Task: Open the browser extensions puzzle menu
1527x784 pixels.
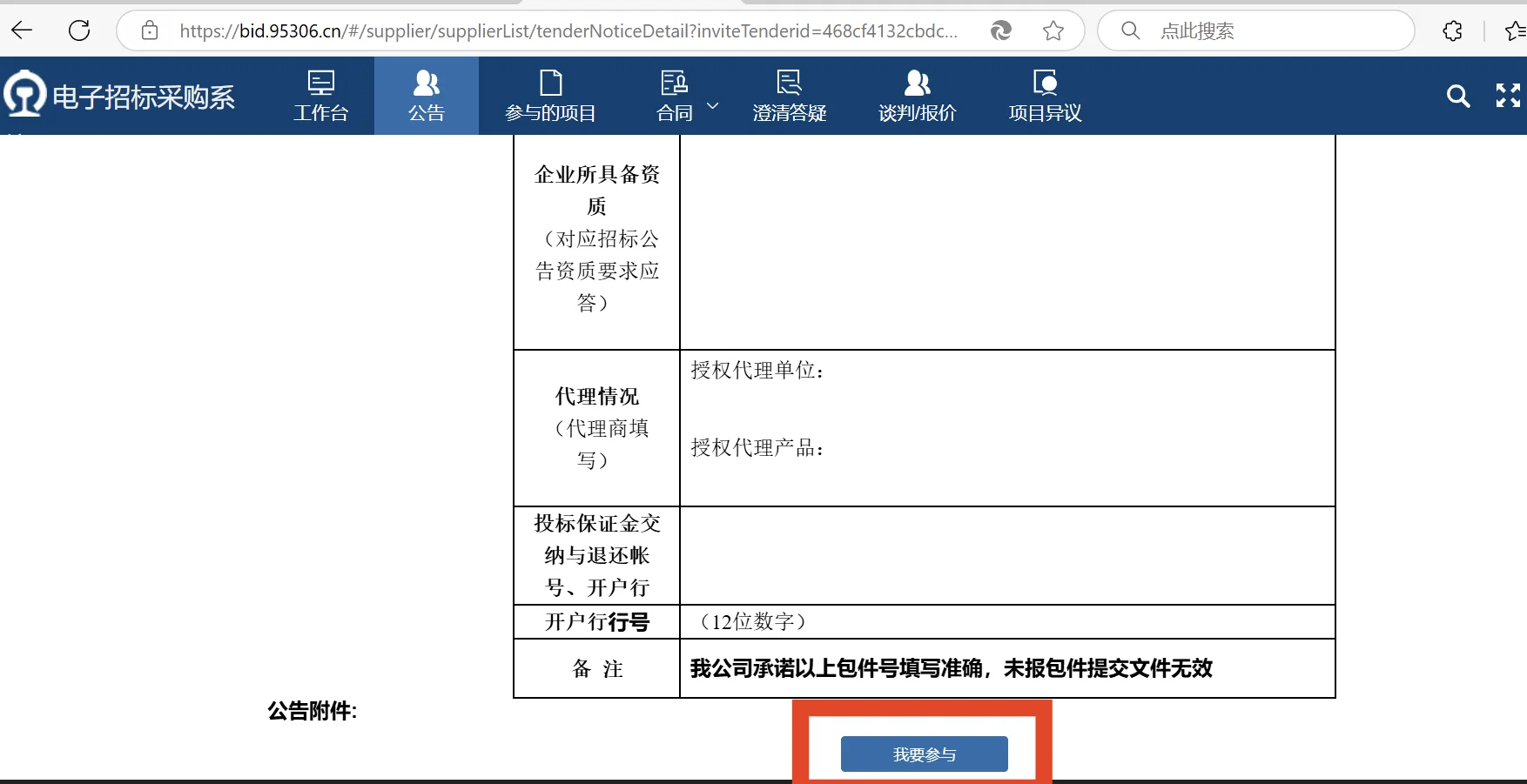Action: pos(1452,30)
